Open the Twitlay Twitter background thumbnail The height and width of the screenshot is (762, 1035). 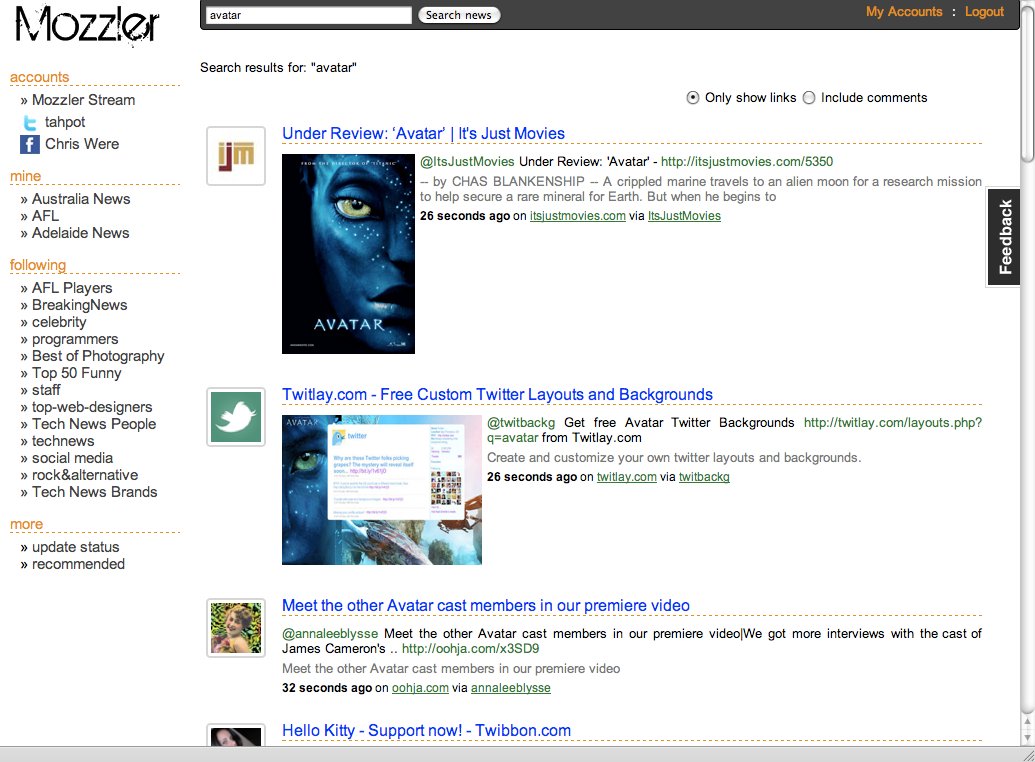point(381,489)
